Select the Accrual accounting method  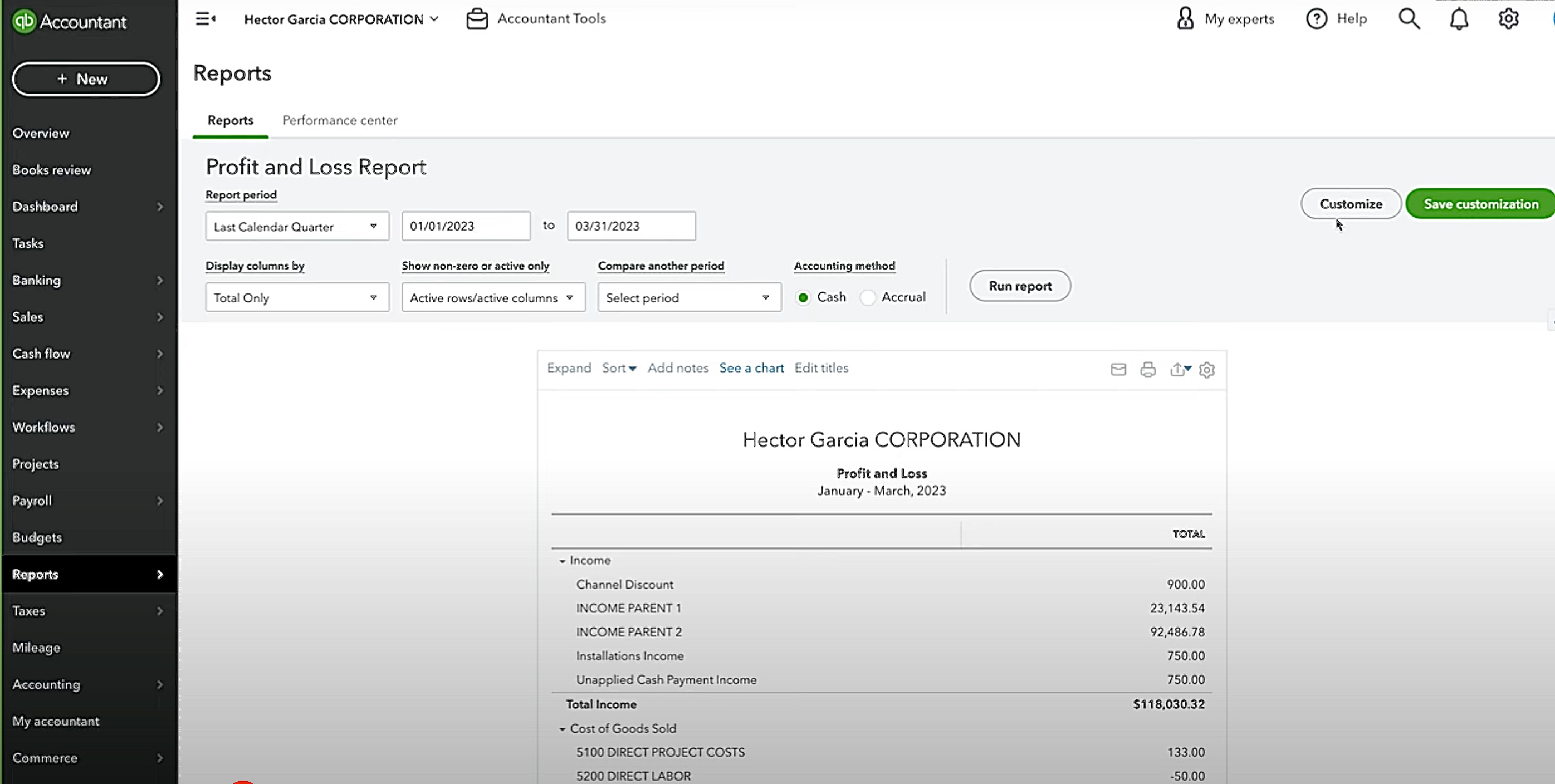tap(867, 297)
